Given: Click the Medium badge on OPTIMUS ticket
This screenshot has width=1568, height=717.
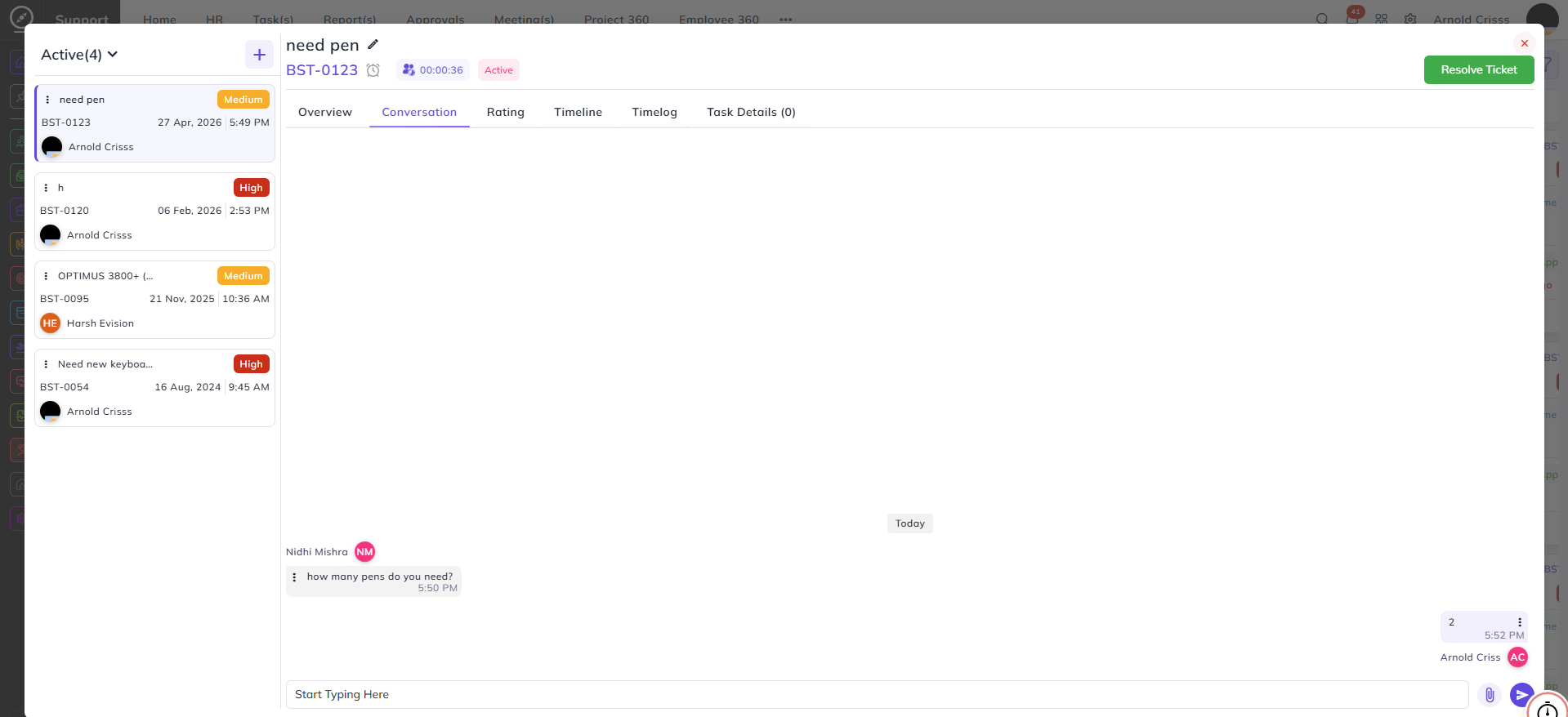Looking at the screenshot, I should point(243,276).
